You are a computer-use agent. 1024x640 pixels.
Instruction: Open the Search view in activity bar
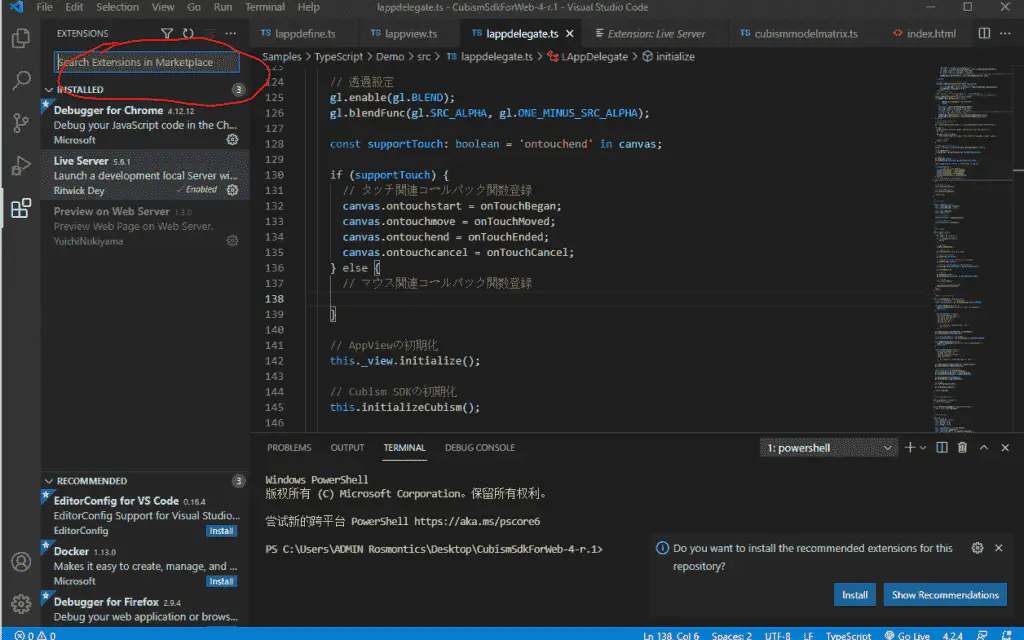pos(21,80)
